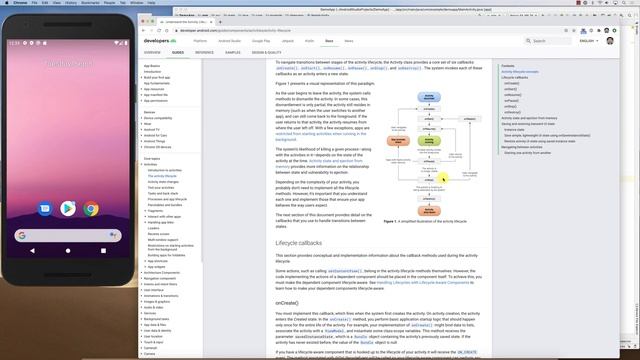Open the Google Play nav item
Image resolution: width=640 pixels, height=360 pixels.
click(261, 41)
